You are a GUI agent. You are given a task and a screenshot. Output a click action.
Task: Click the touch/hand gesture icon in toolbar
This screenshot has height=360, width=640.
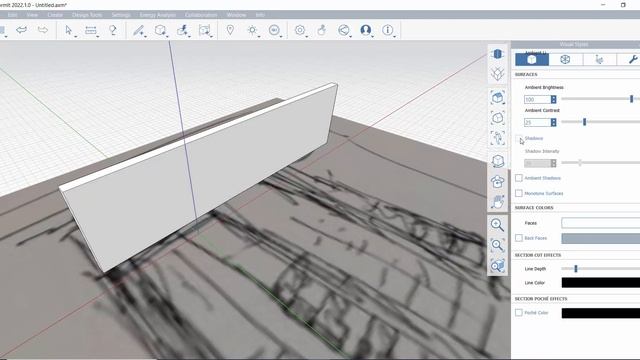(322, 30)
